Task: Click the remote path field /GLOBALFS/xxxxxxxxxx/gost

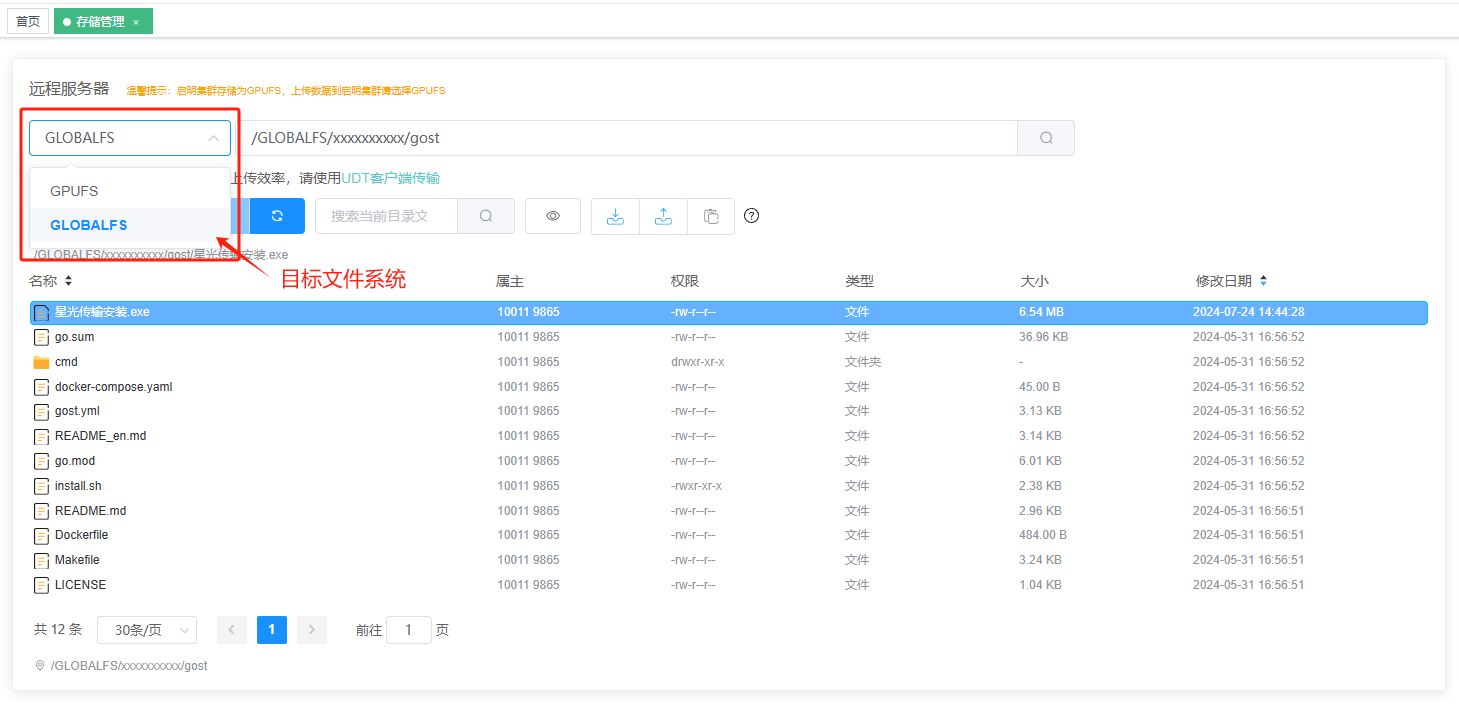Action: 627,138
